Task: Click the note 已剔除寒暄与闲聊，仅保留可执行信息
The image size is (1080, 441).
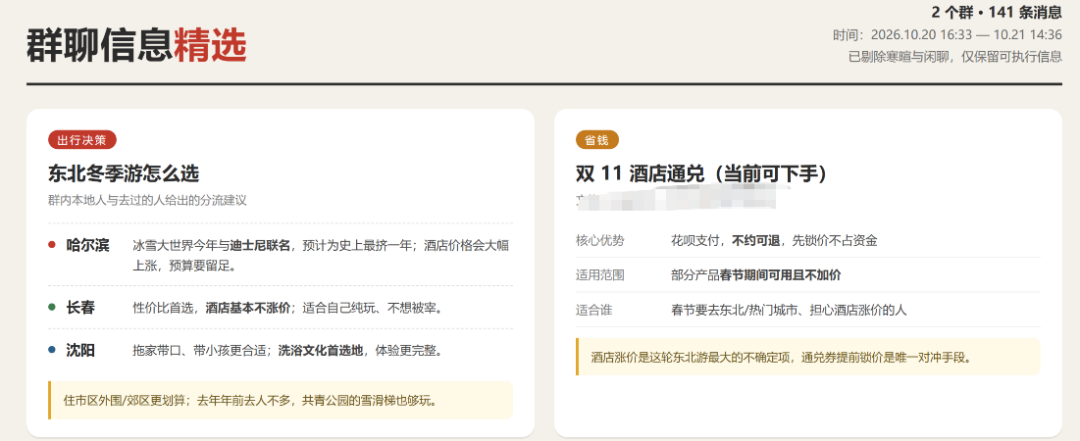Action: click(x=955, y=57)
